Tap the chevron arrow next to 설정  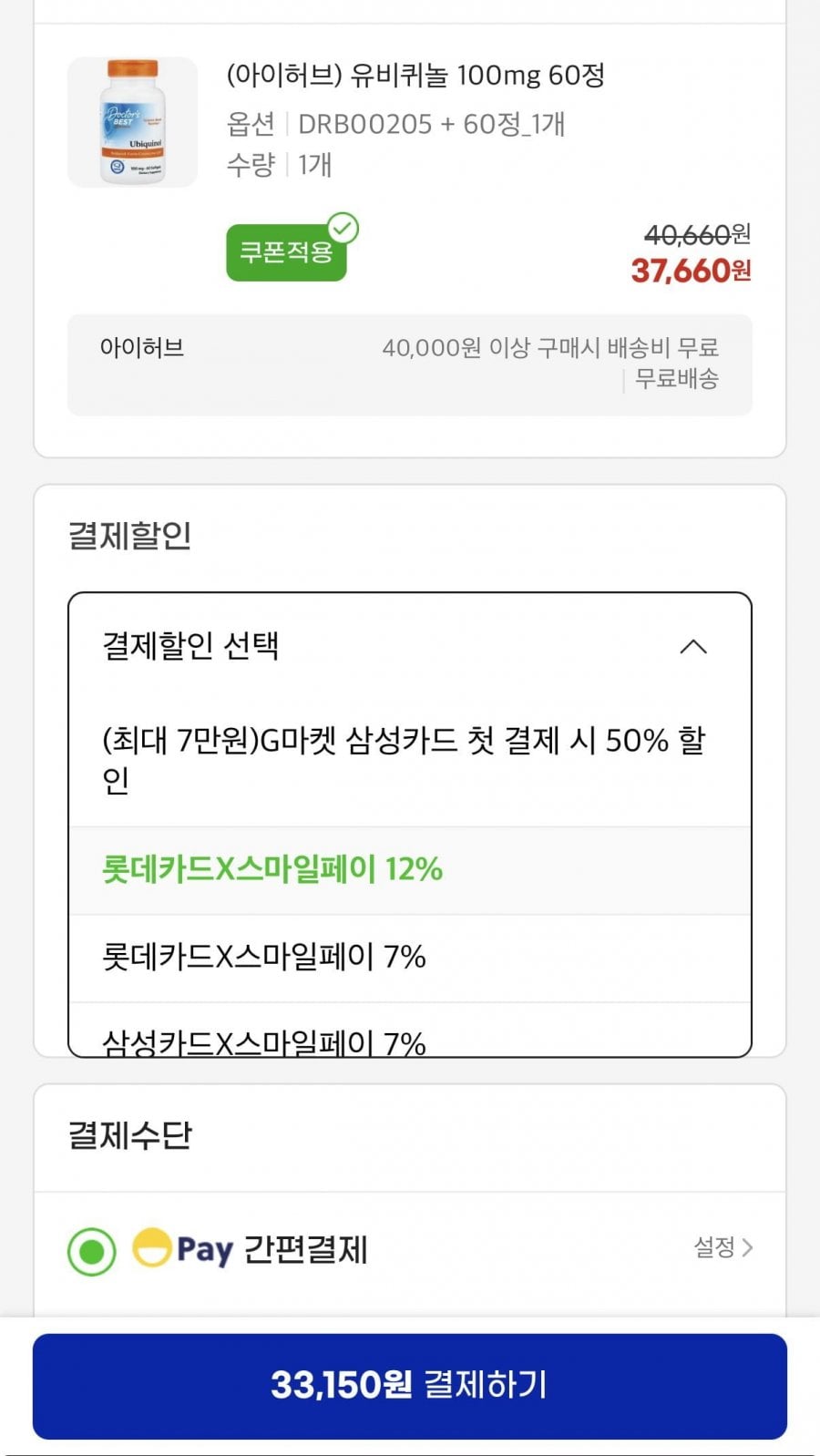[x=748, y=1247]
